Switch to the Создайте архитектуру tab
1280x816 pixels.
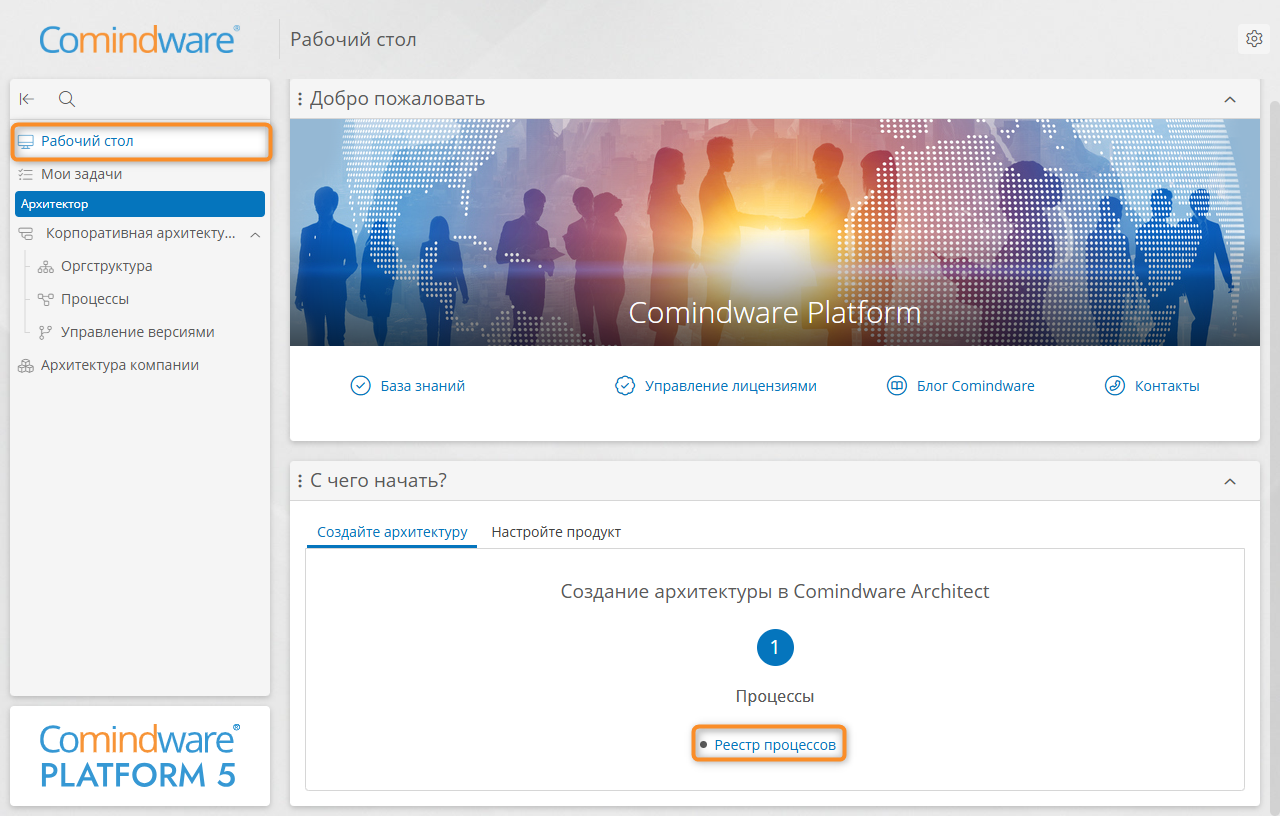(392, 532)
